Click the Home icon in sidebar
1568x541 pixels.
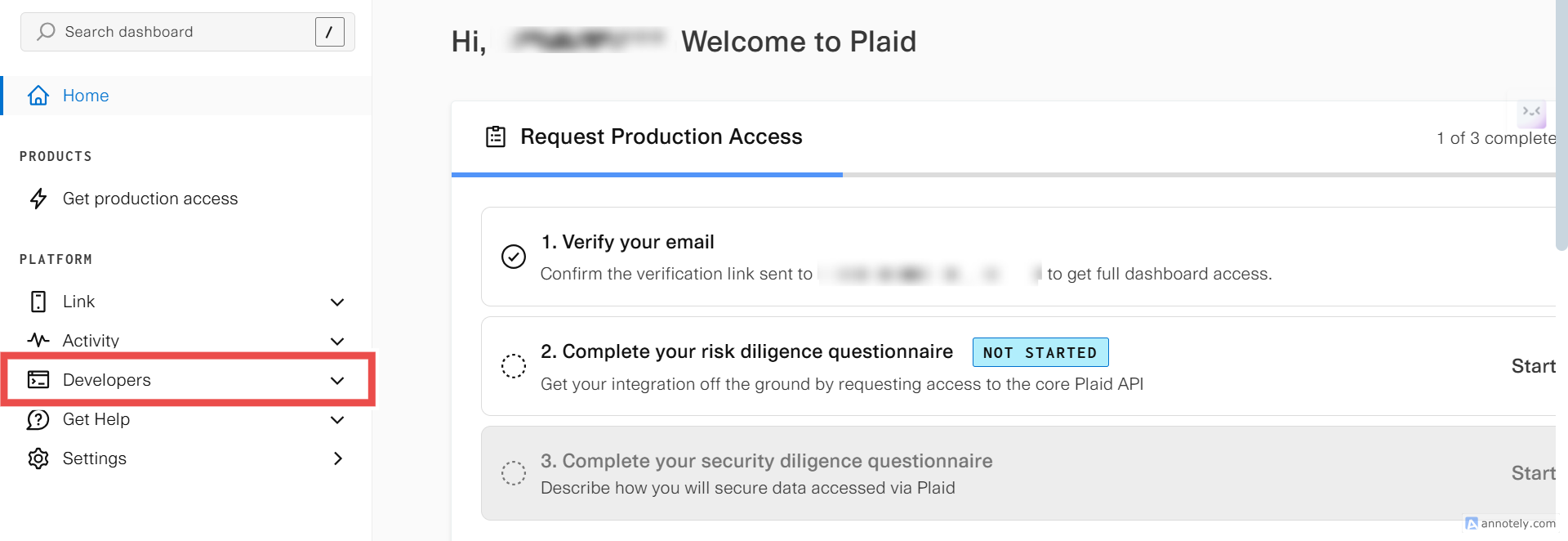tap(38, 96)
